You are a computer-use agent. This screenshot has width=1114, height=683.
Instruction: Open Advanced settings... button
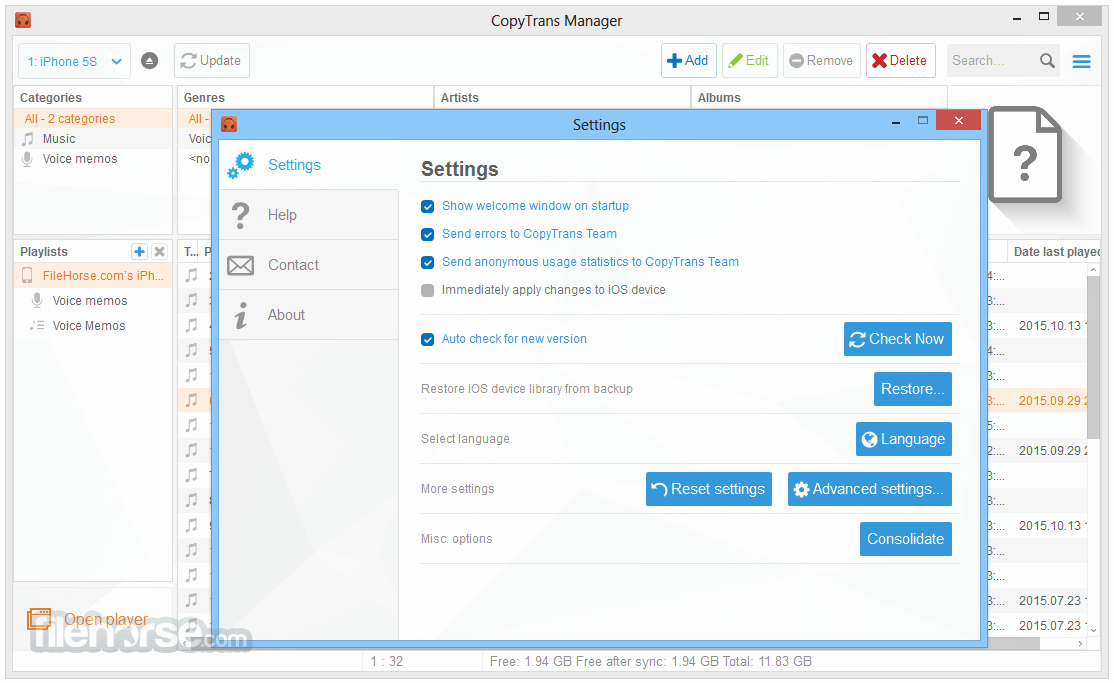(870, 489)
